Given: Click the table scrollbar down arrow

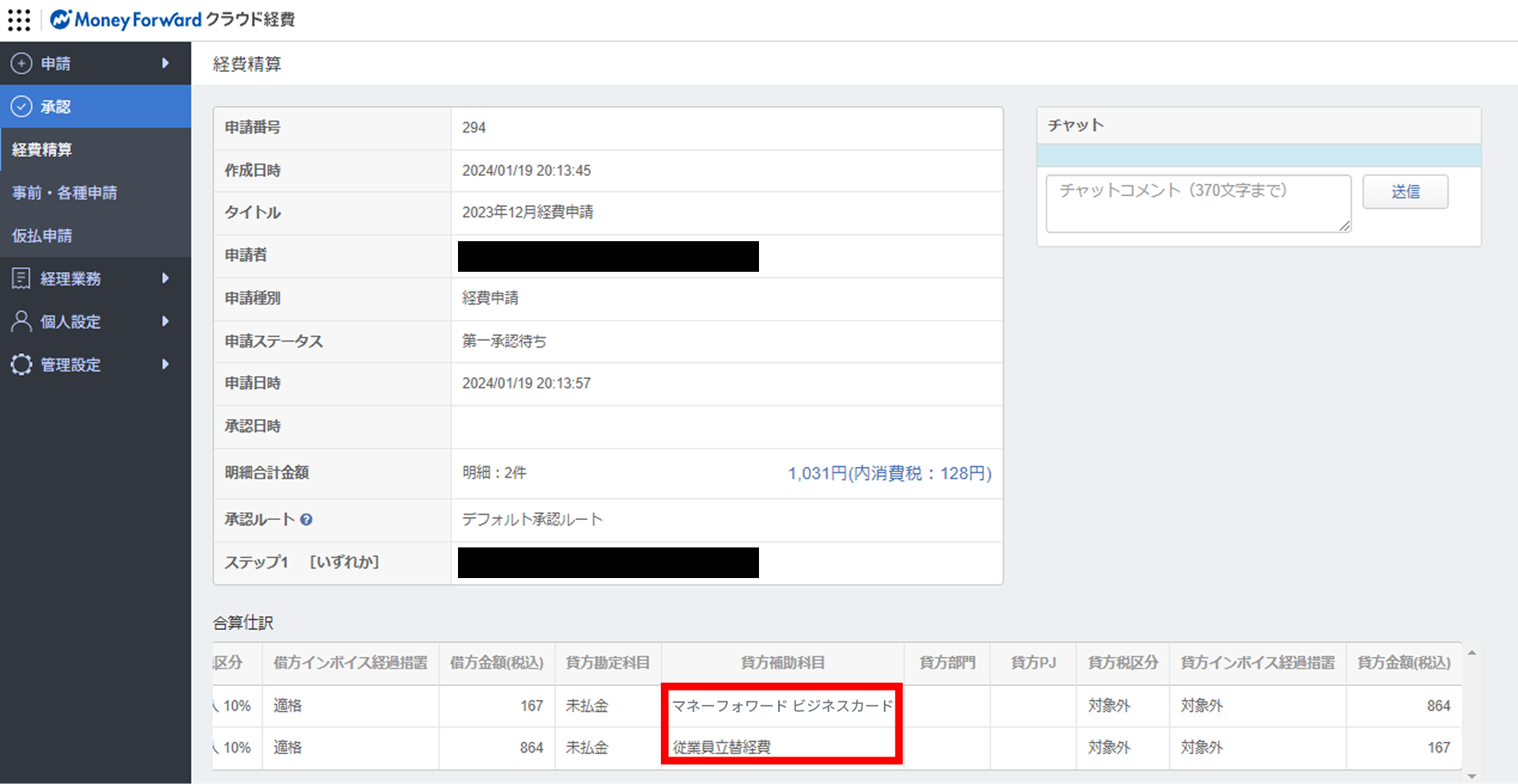Looking at the screenshot, I should click(1471, 776).
